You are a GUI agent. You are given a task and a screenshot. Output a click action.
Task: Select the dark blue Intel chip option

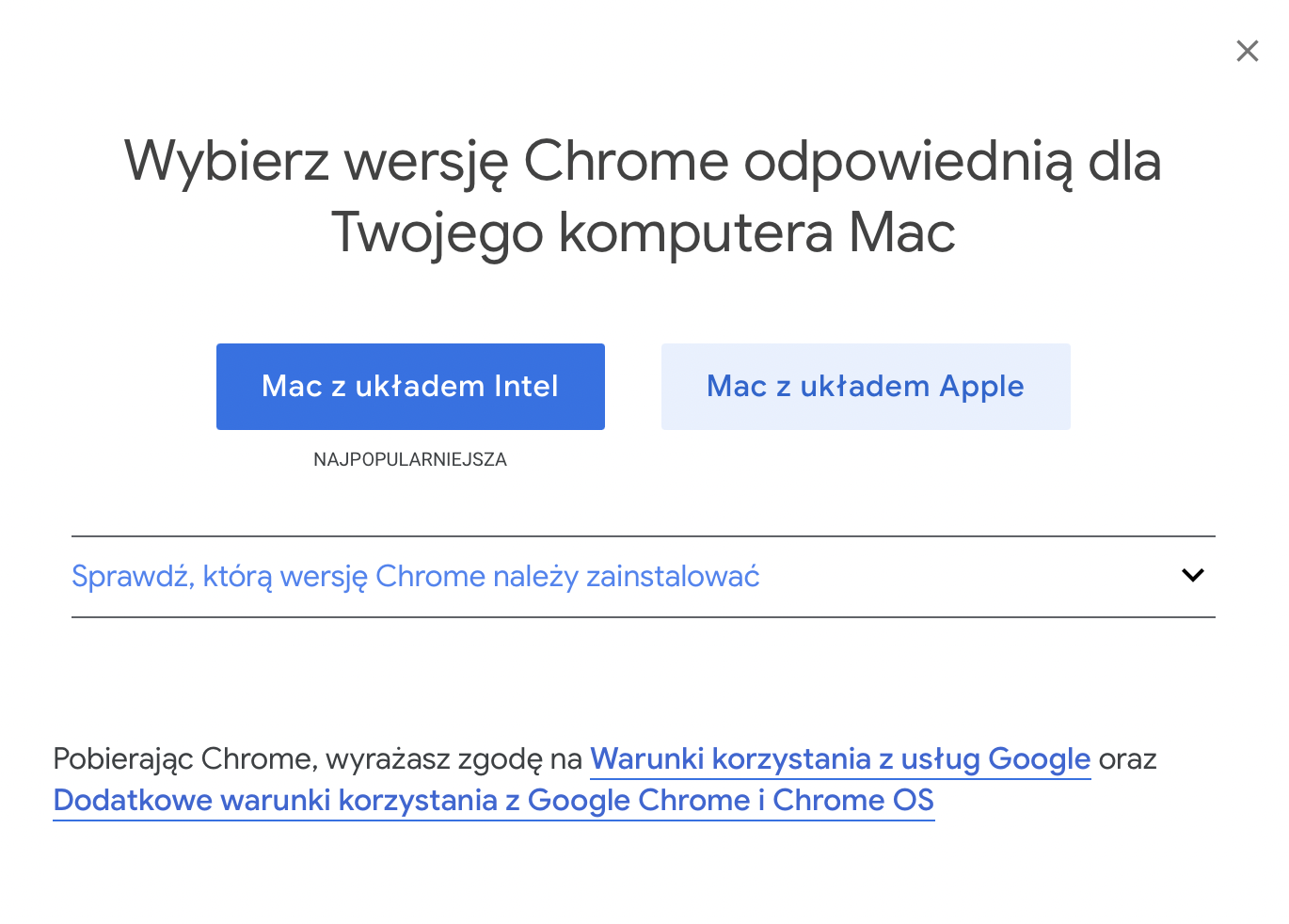pos(410,387)
